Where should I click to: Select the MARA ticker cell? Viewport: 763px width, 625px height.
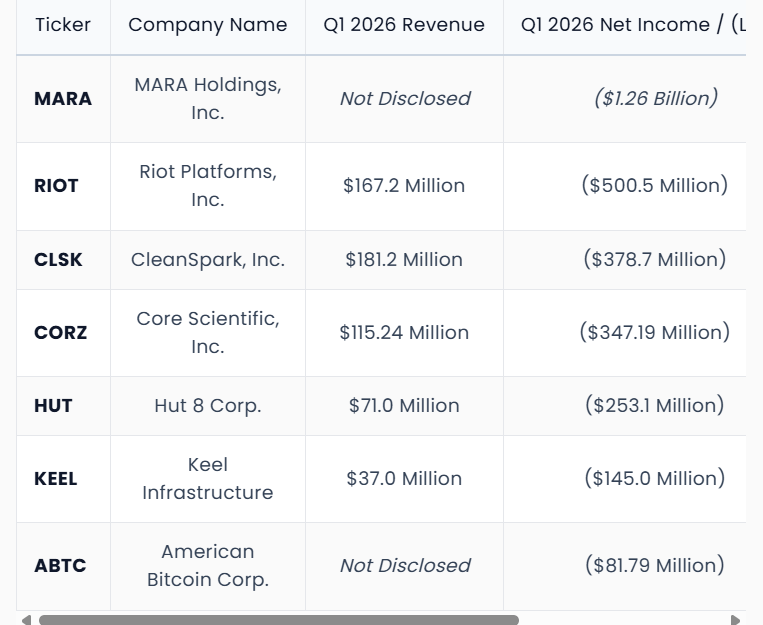tap(63, 99)
